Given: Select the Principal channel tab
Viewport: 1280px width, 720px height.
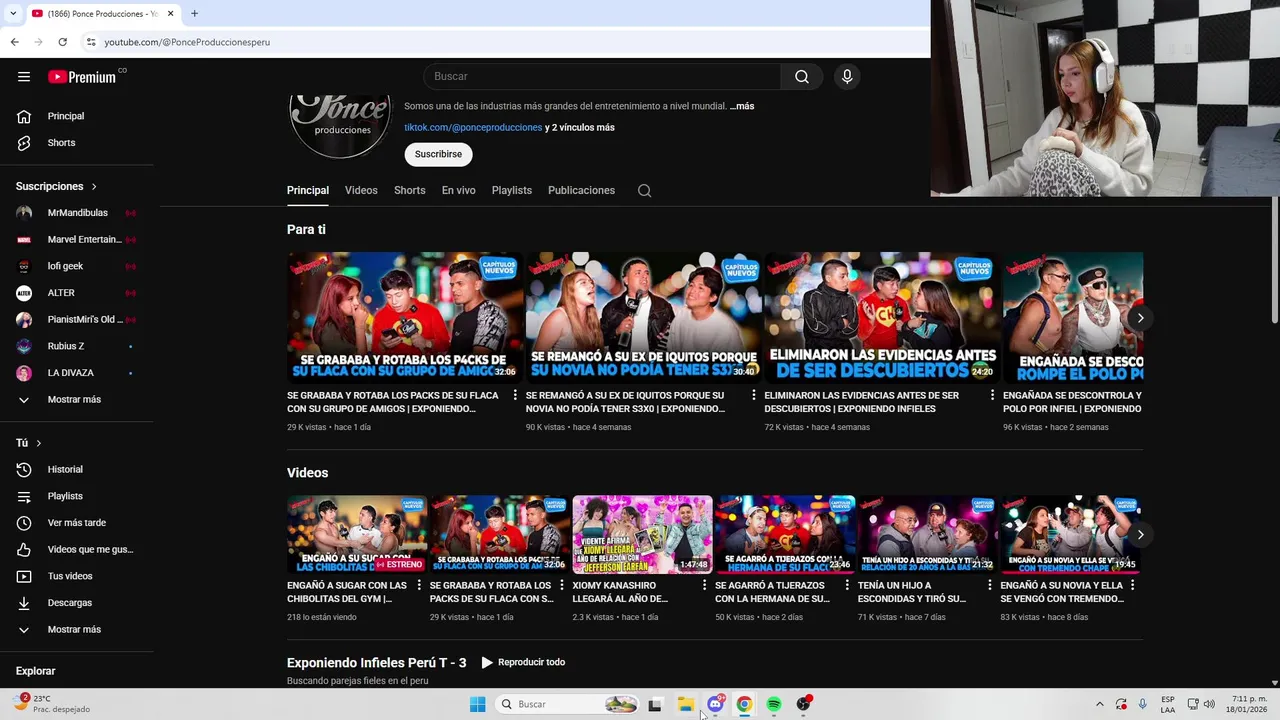Looking at the screenshot, I should (x=308, y=190).
